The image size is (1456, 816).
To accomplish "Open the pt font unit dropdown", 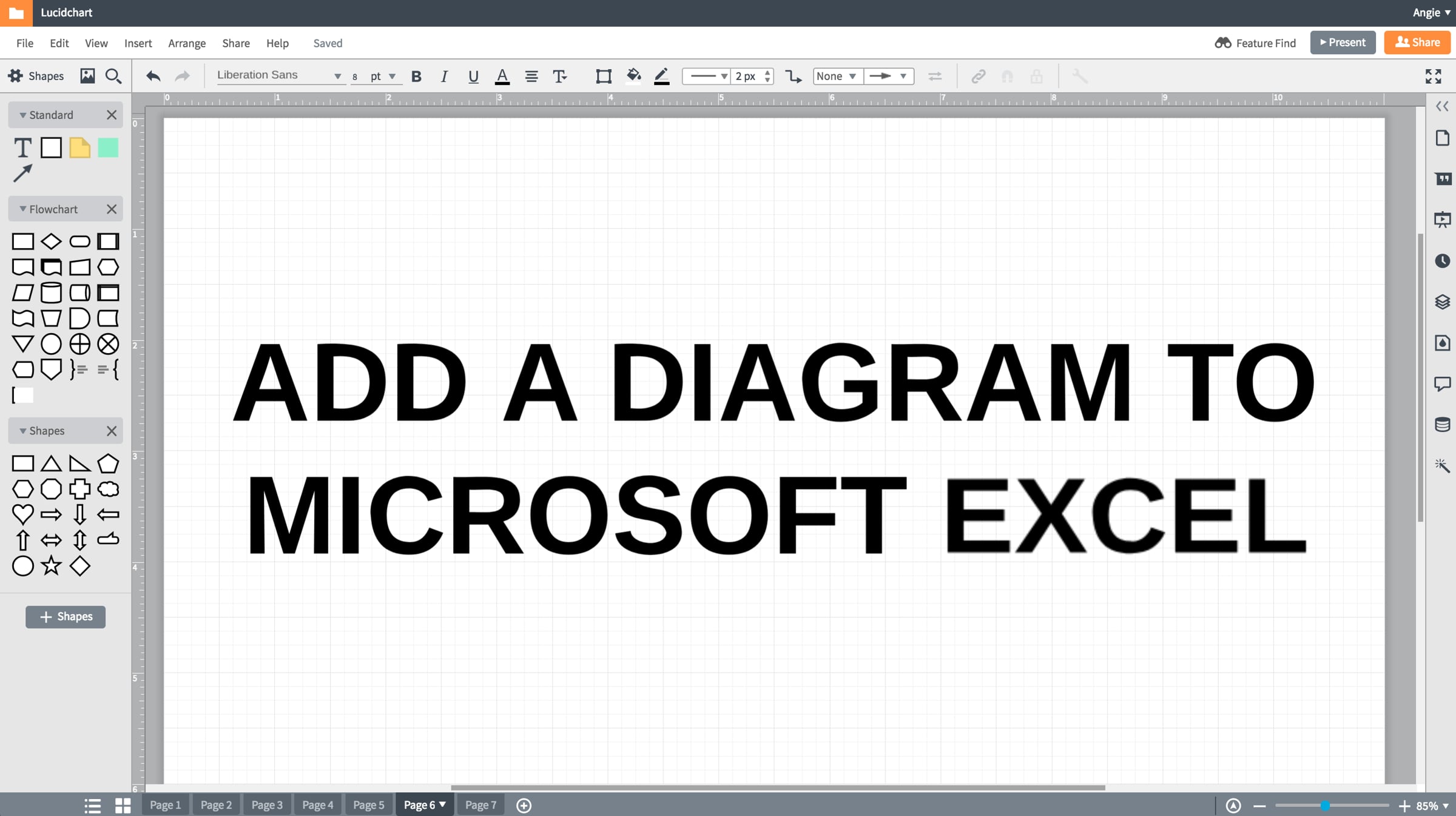I will [383, 76].
